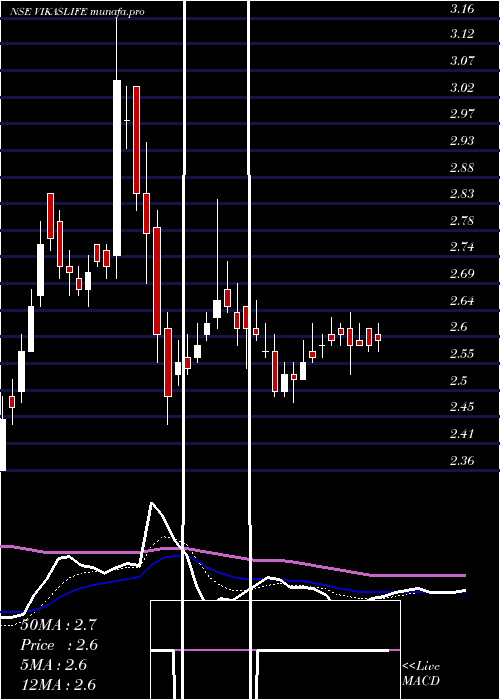Click the 2.36 price axis label

pyautogui.click(x=462, y=460)
